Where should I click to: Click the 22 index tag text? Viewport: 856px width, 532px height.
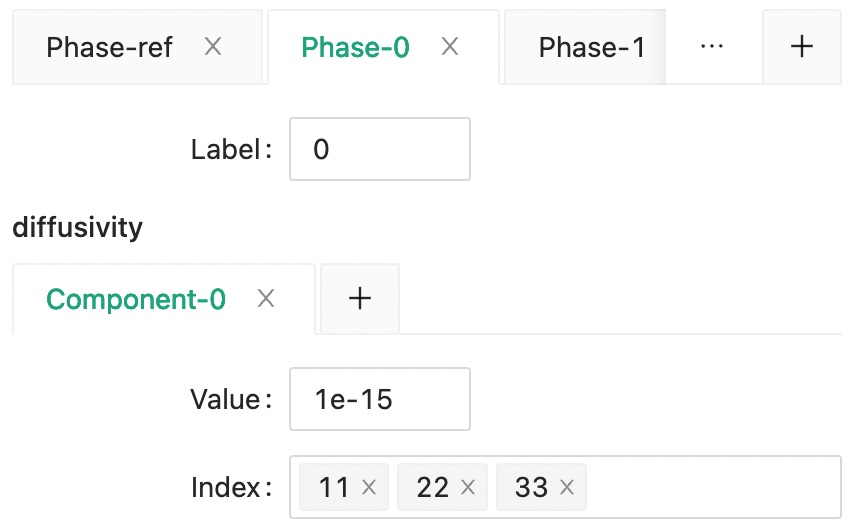433,488
